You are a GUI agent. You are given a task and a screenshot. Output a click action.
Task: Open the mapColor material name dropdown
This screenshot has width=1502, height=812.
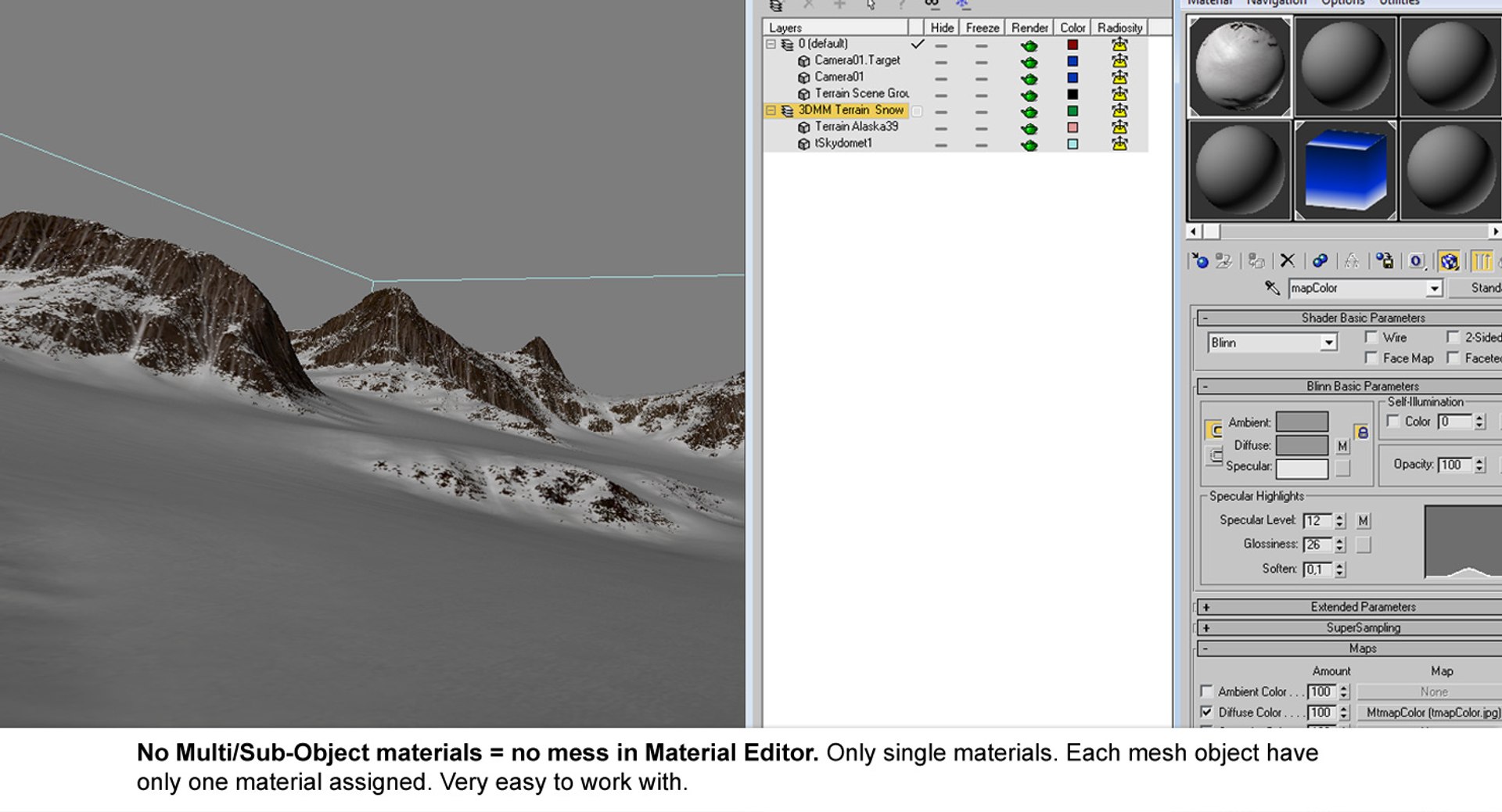1434,289
